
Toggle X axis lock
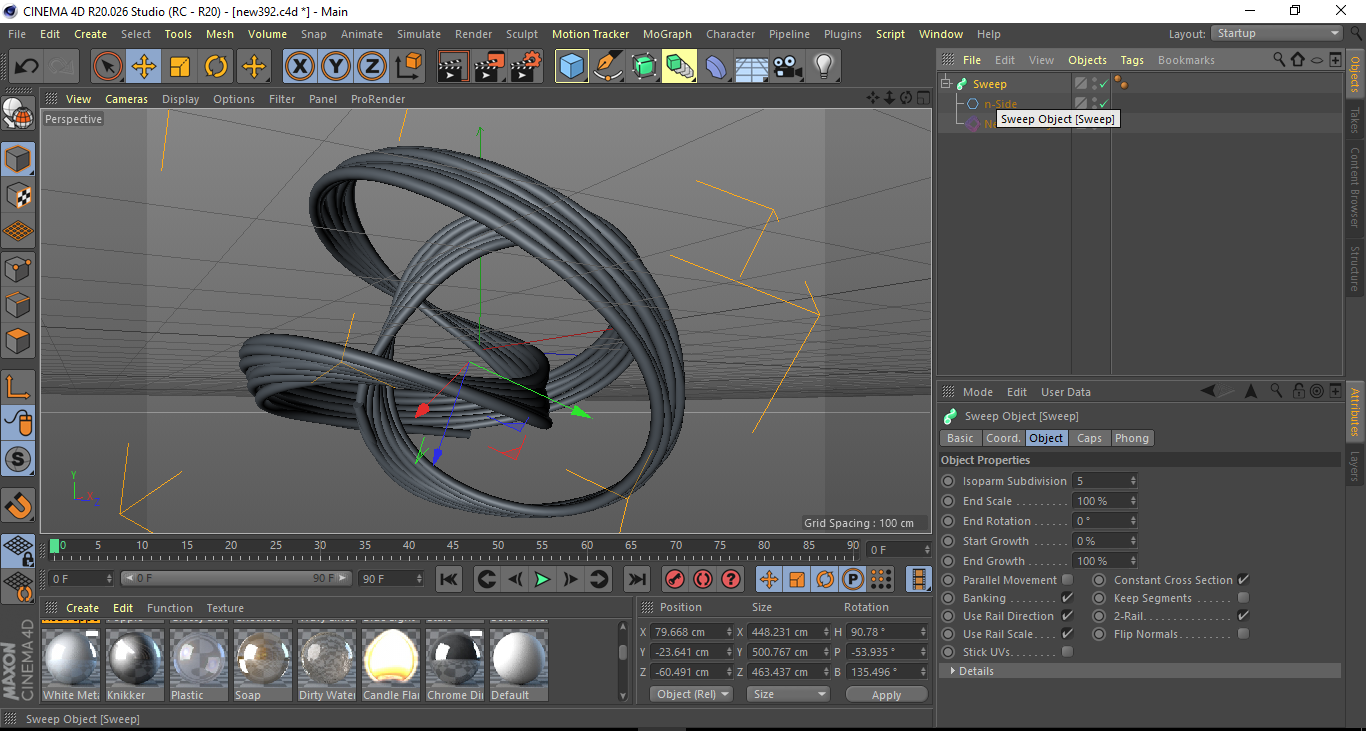point(300,67)
